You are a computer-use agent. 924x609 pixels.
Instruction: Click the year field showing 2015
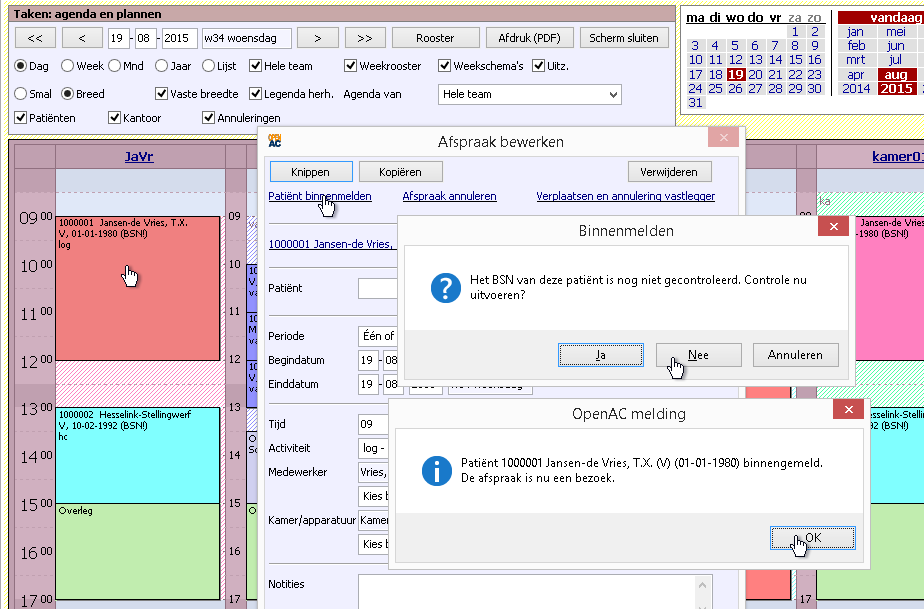pos(180,38)
